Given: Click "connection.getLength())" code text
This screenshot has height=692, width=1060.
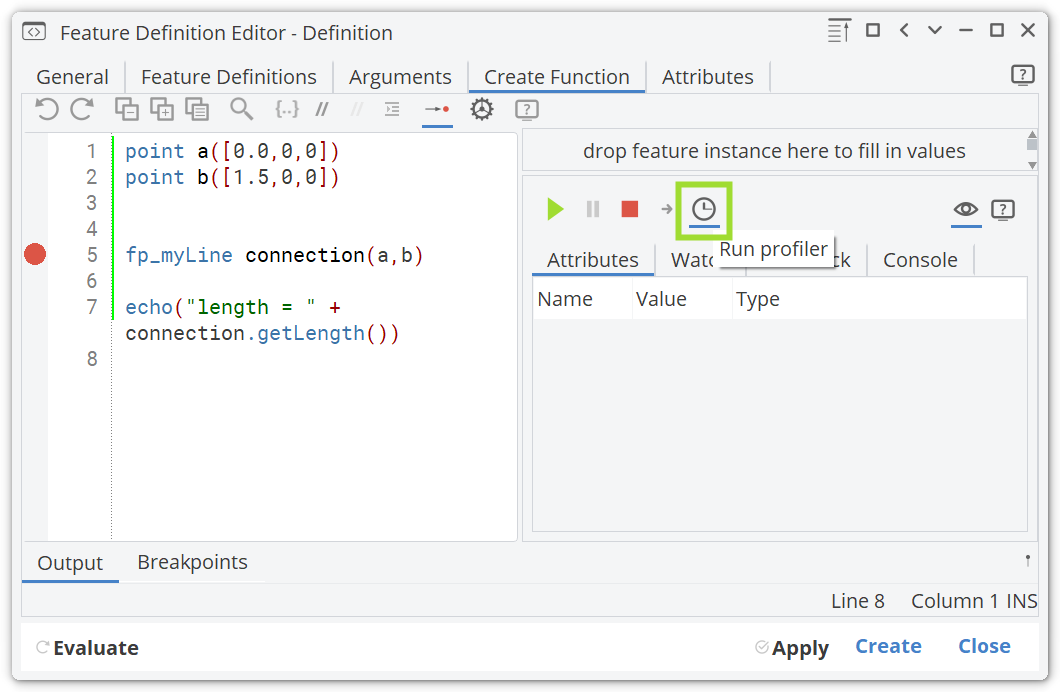Looking at the screenshot, I should pos(262,333).
